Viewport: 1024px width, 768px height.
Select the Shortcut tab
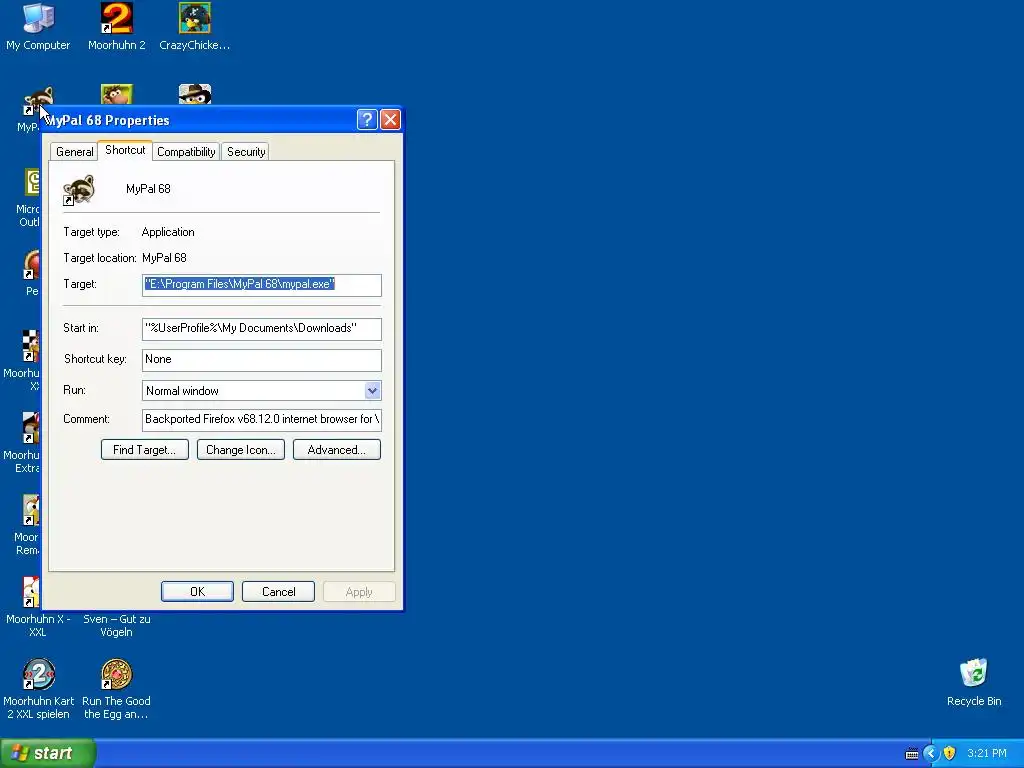pyautogui.click(x=125, y=150)
